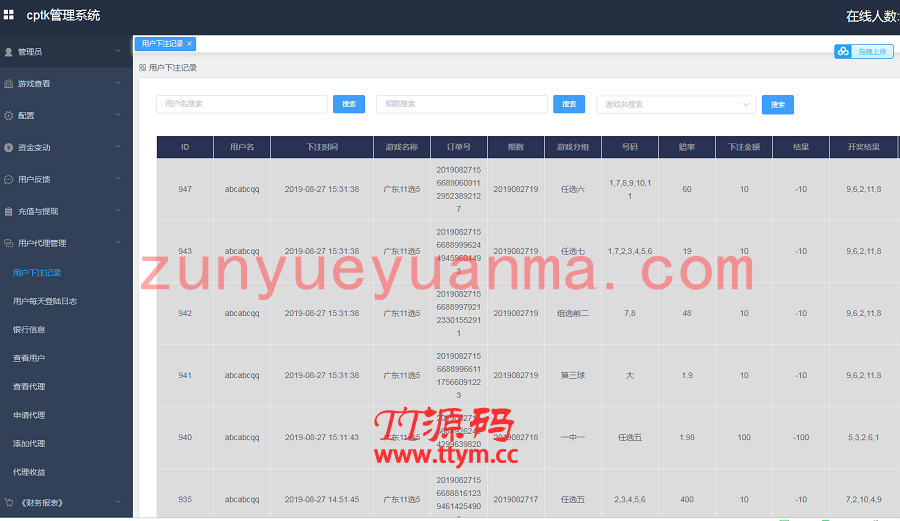Click cptk管理系统 title text

coord(63,15)
